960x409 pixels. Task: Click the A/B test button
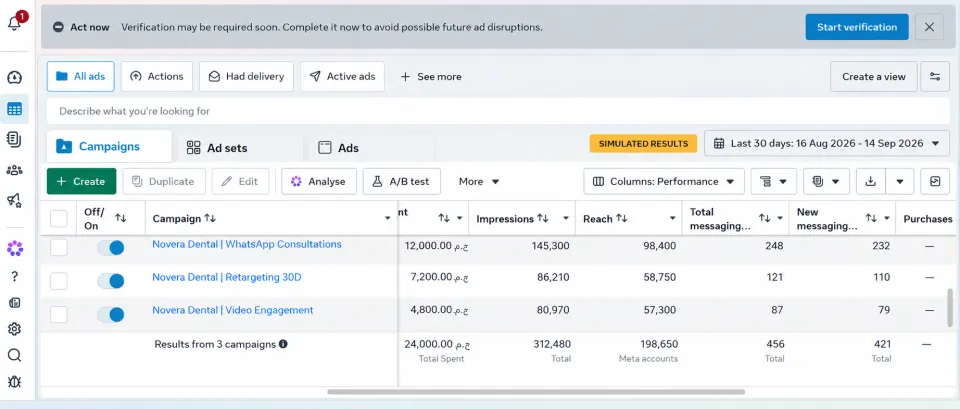[x=402, y=181]
